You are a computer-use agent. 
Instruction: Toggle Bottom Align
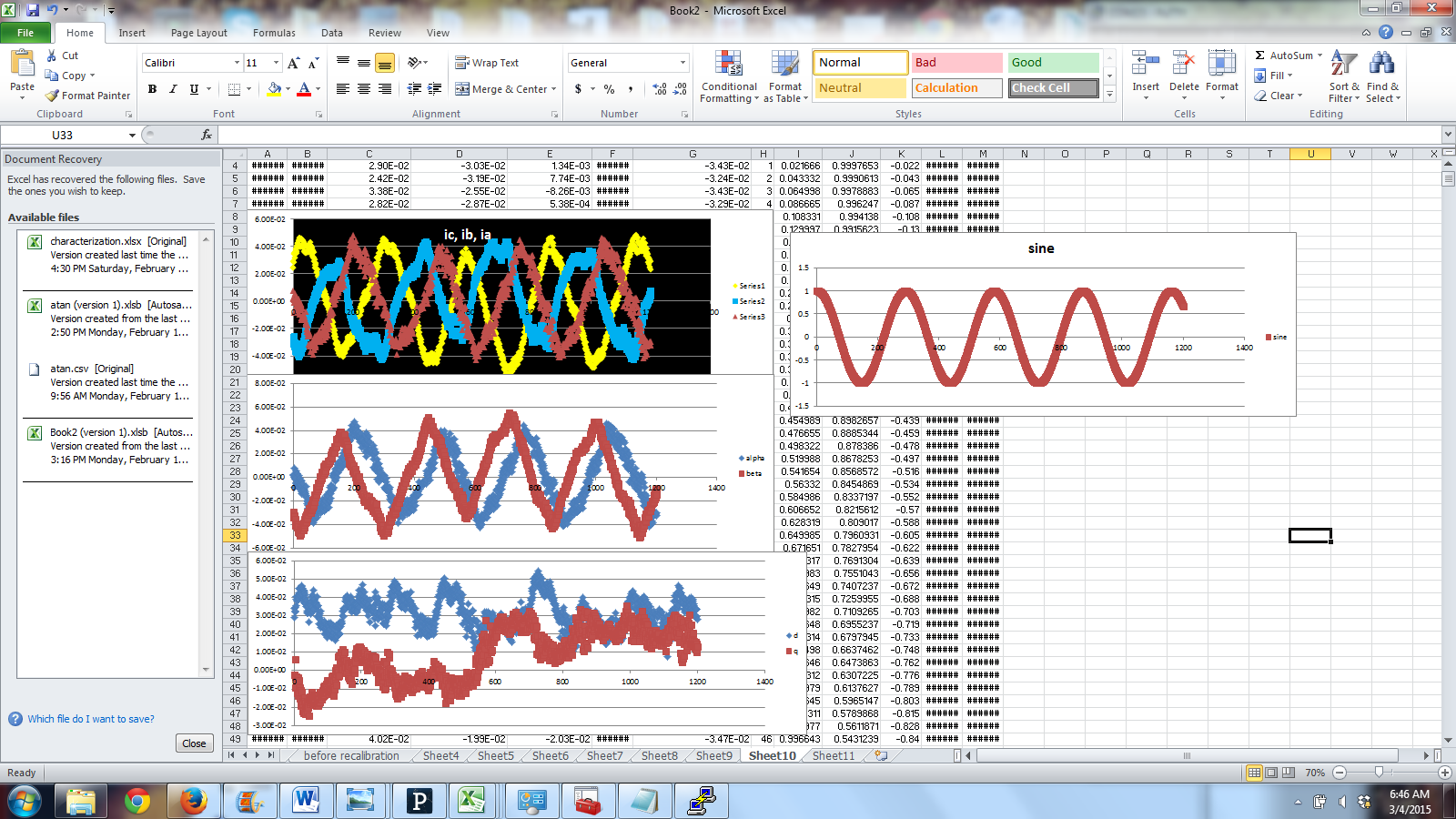pos(385,63)
